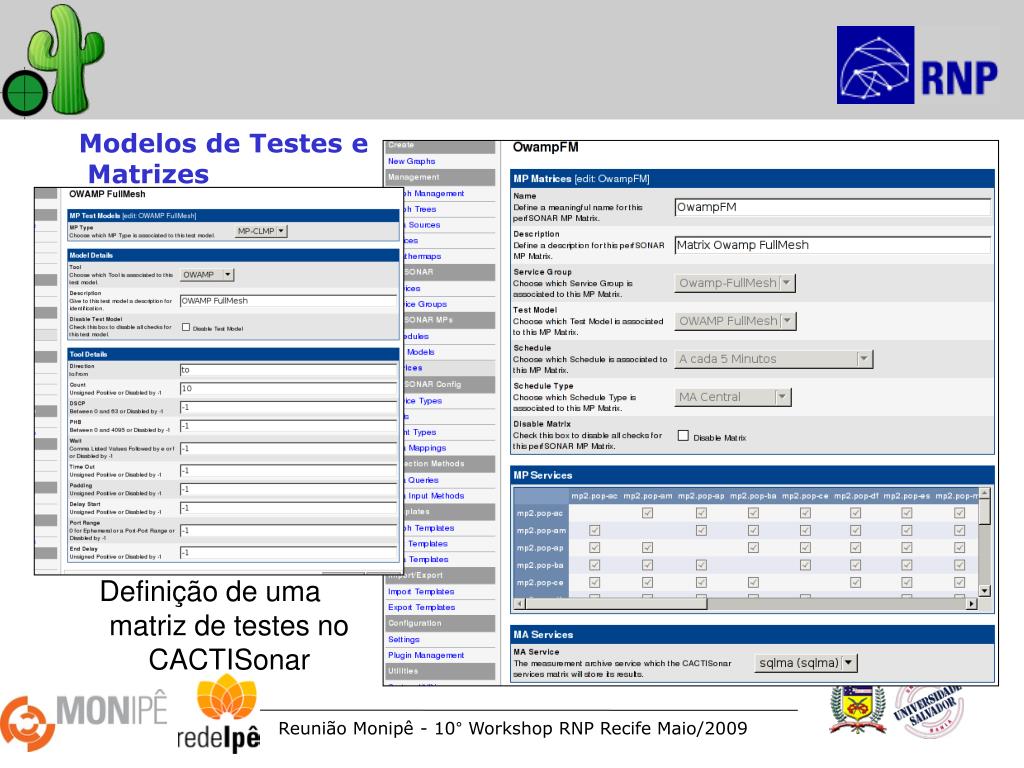Image resolution: width=1024 pixels, height=768 pixels.
Task: Click the MP Services horizontal scrollbar left arrow
Action: (x=520, y=604)
